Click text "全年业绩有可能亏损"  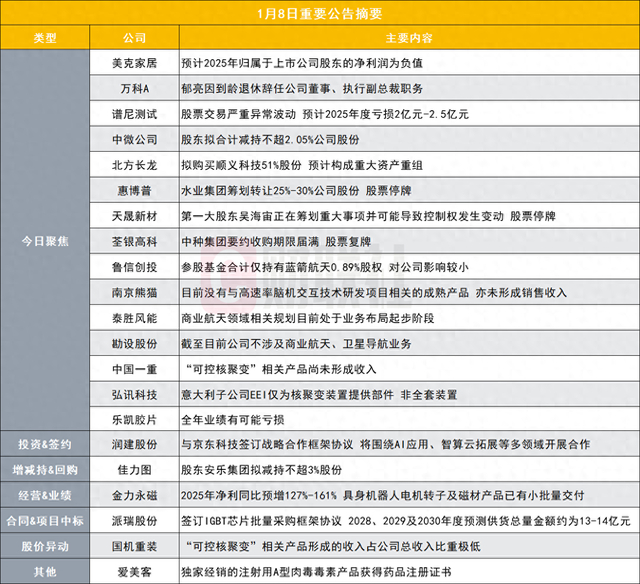[x=233, y=420]
